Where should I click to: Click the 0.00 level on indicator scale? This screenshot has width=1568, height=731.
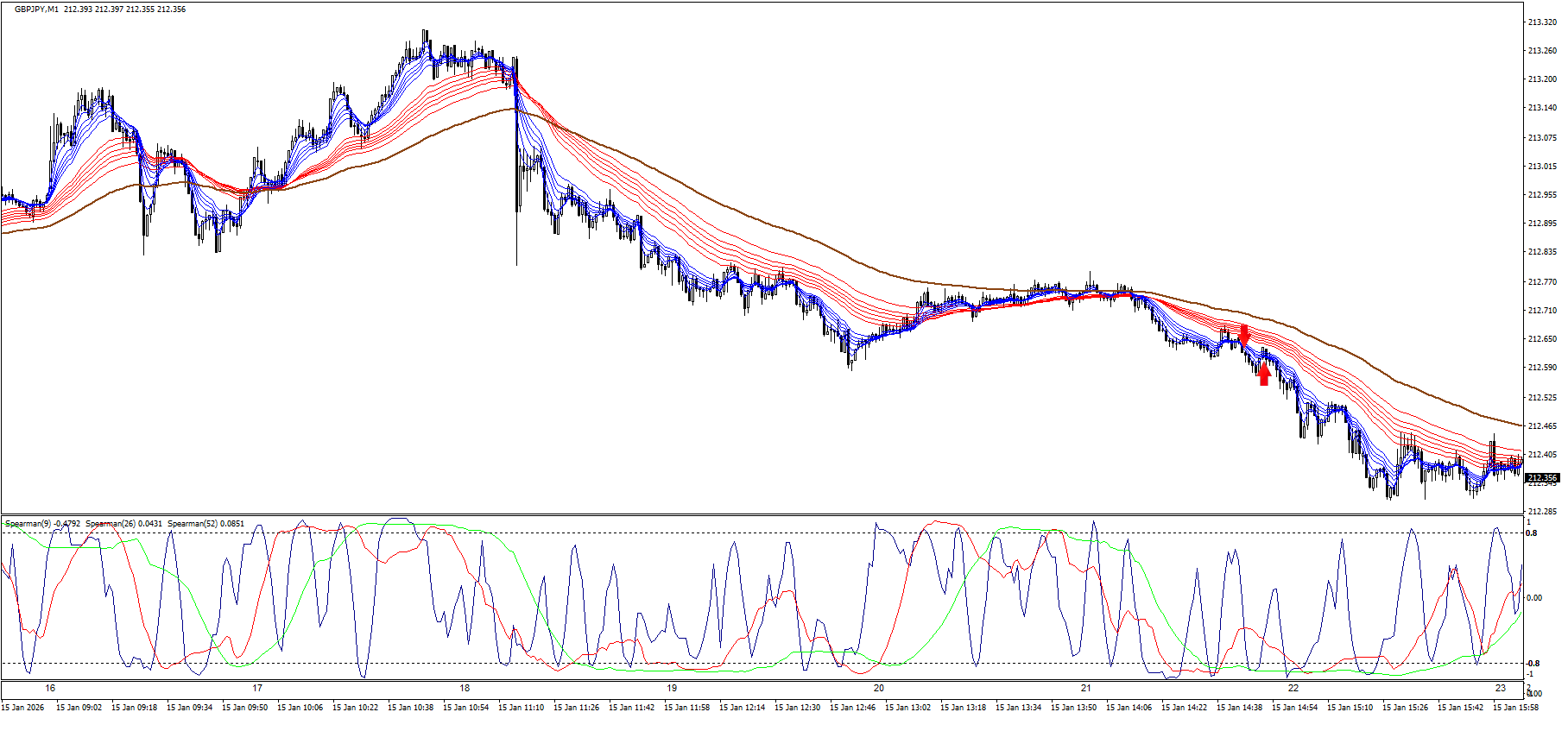[x=1534, y=597]
